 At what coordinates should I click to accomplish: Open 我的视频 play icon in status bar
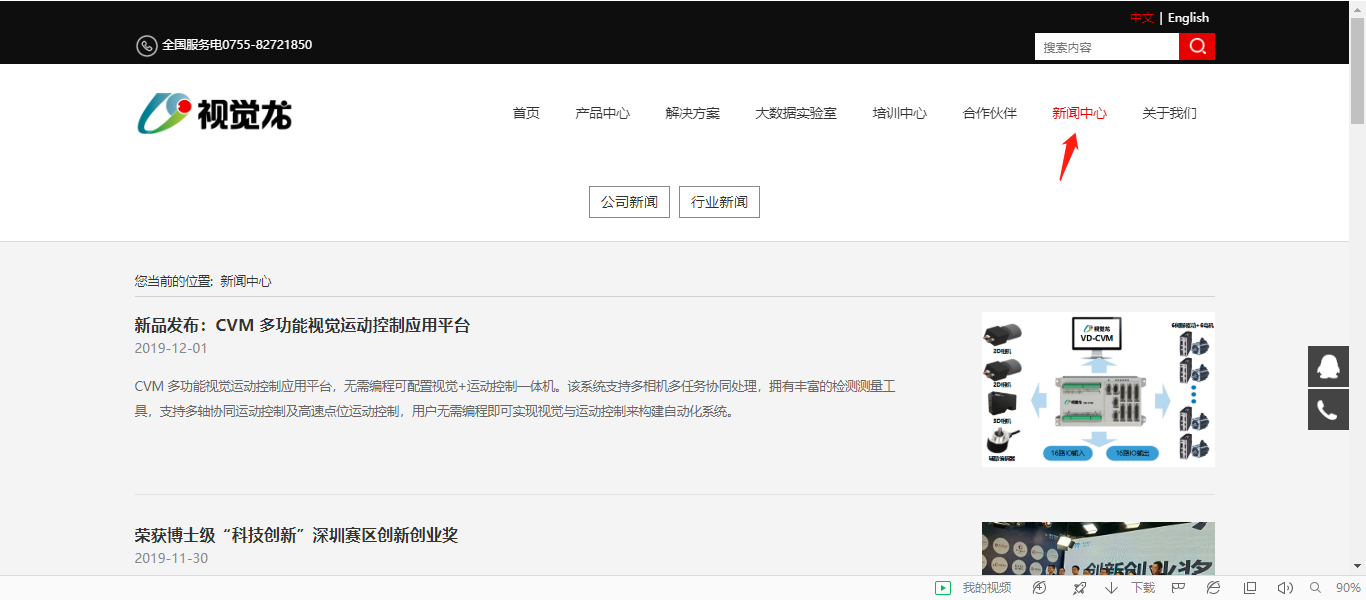point(943,588)
